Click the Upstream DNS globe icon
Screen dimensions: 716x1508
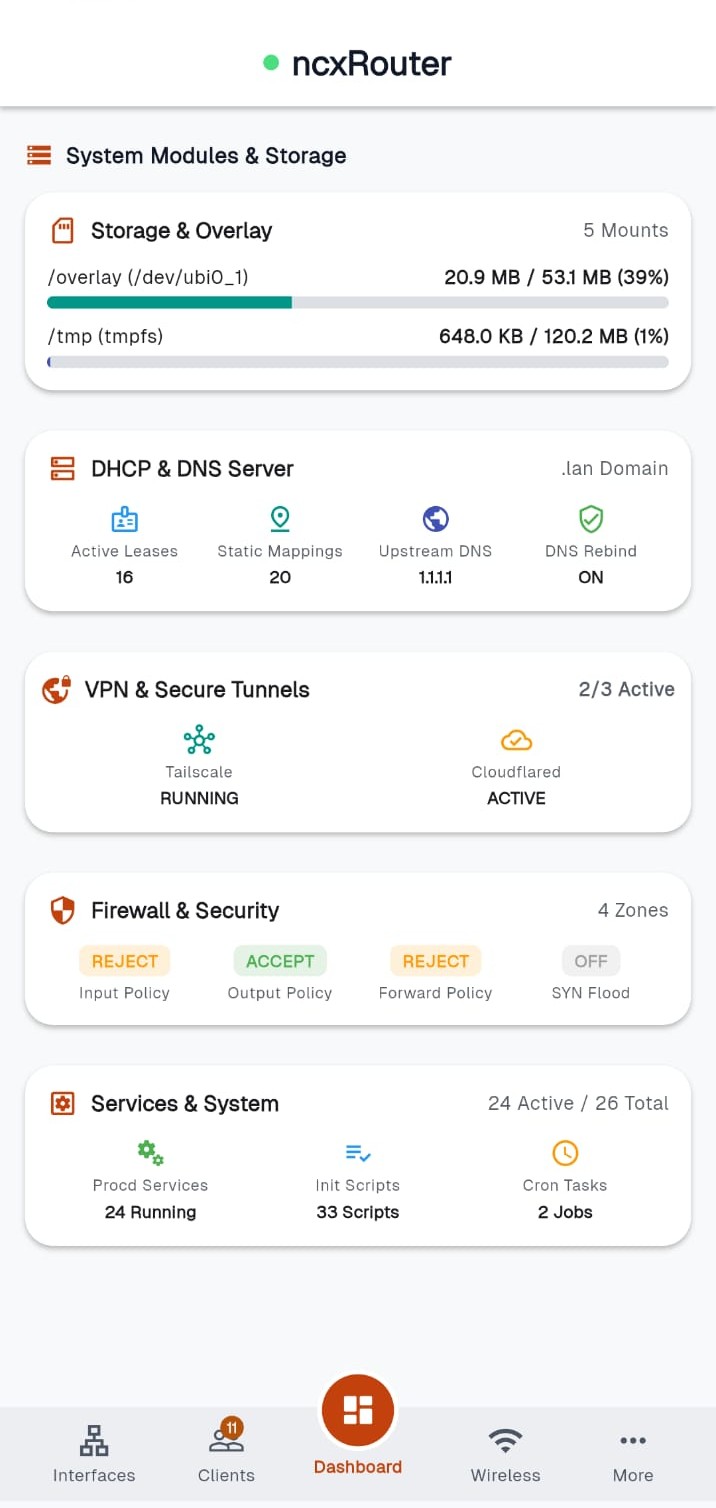point(435,519)
